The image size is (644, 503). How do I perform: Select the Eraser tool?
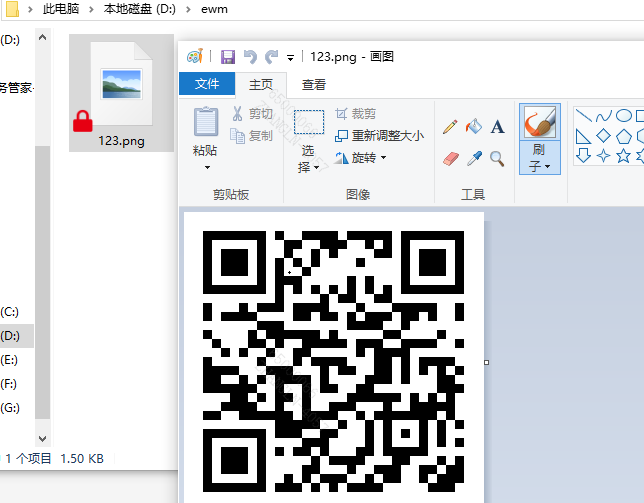pyautogui.click(x=451, y=158)
